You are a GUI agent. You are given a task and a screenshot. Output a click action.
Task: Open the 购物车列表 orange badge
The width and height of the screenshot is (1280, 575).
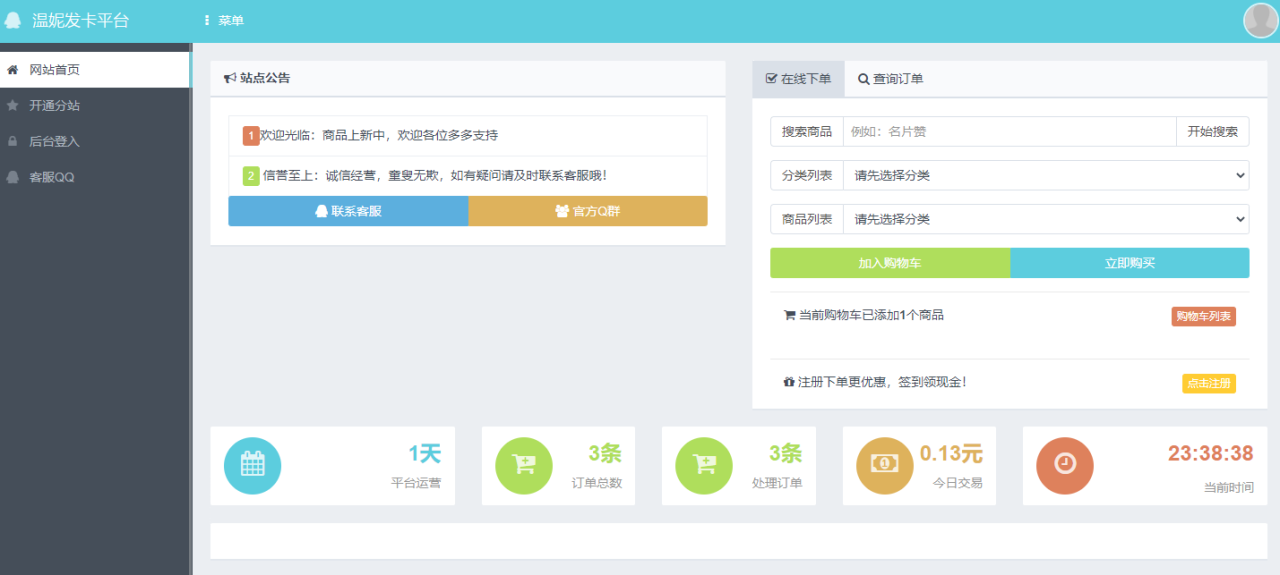tap(1203, 317)
